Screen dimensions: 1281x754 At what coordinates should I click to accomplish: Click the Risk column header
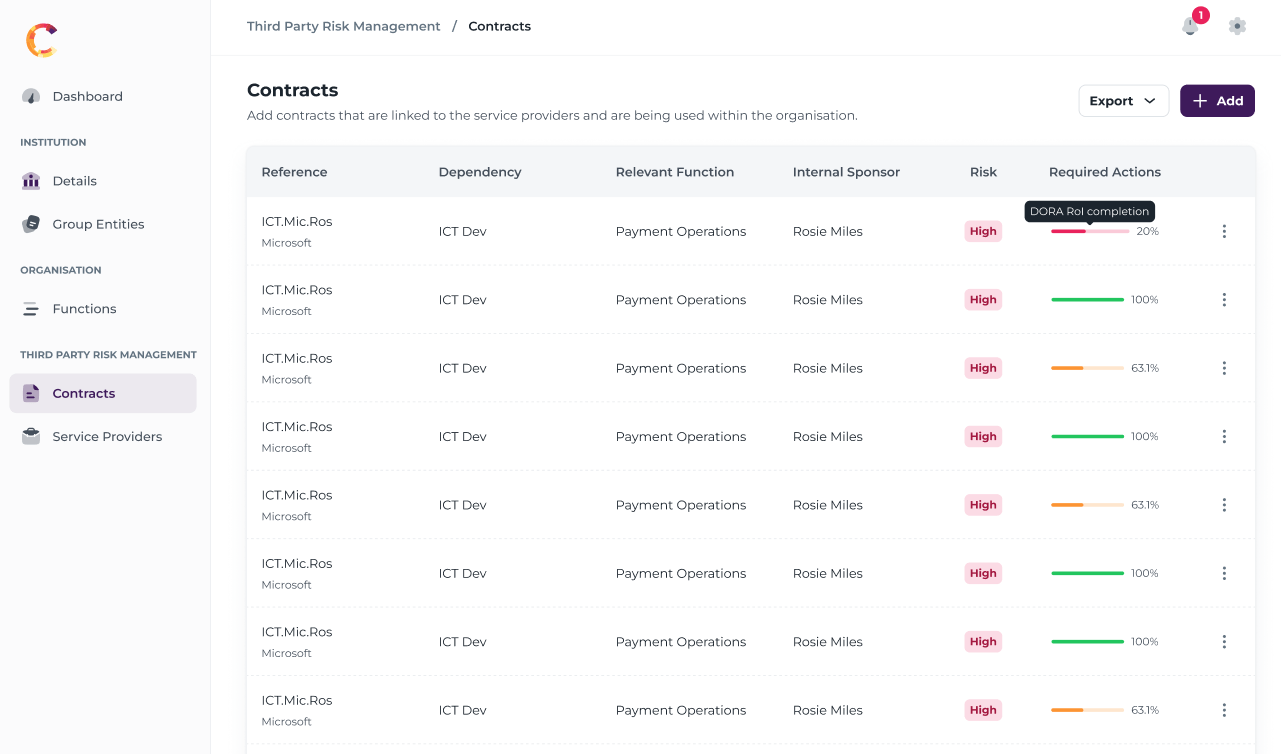tap(983, 172)
